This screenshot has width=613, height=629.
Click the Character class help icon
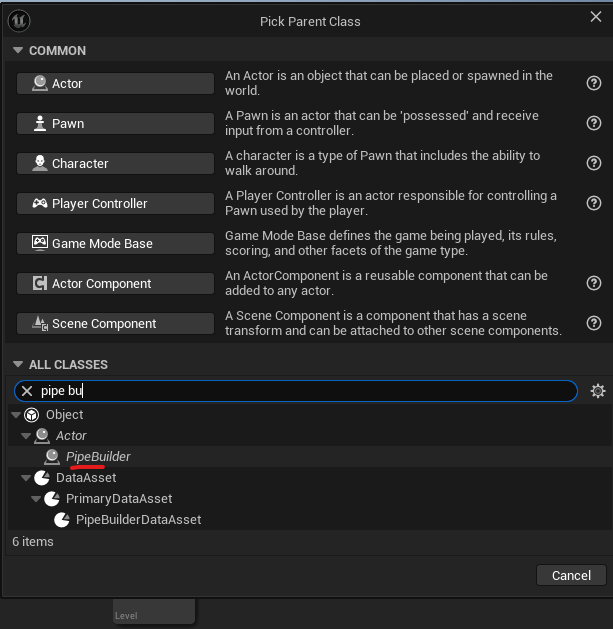[x=593, y=164]
